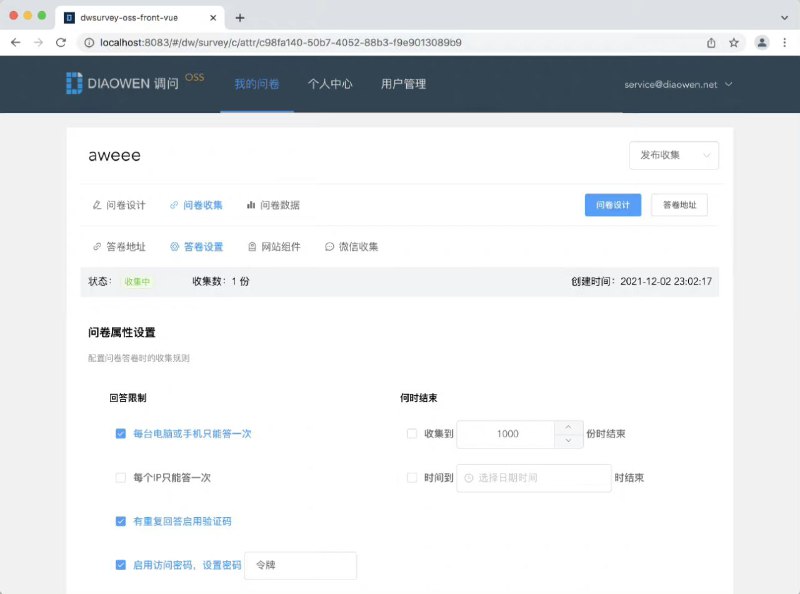Open the 用户管理 menu item
800x594 pixels.
(402, 85)
